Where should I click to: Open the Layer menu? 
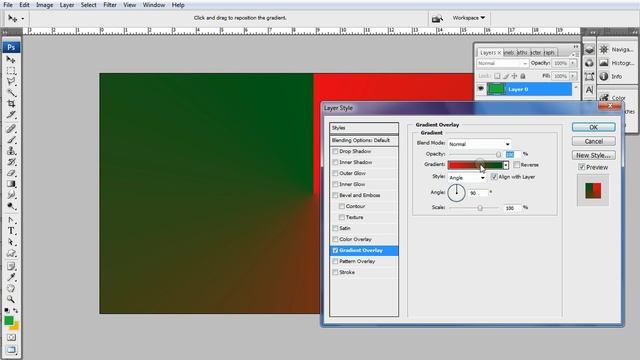point(67,5)
